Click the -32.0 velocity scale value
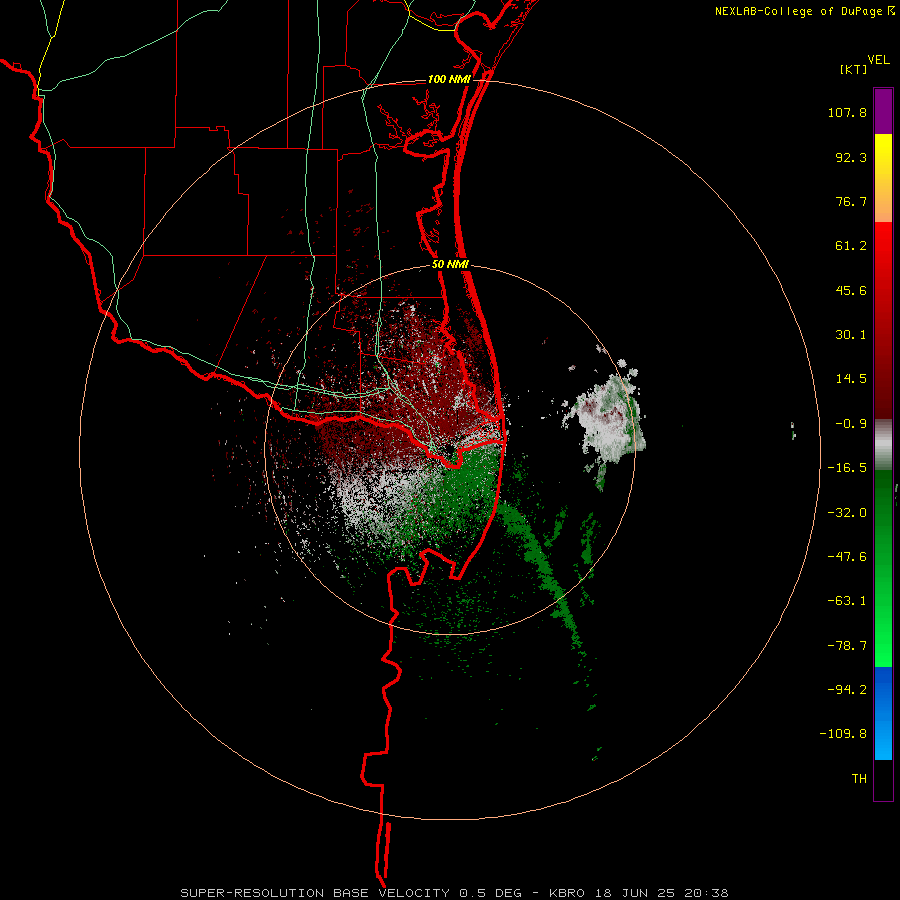 [847, 513]
